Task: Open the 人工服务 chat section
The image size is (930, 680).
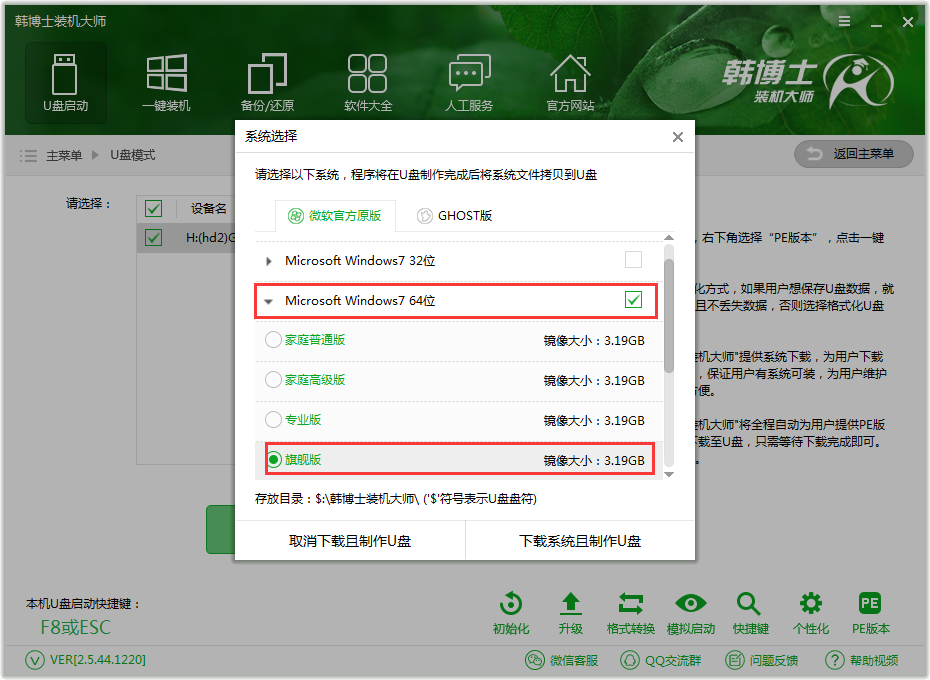Action: [469, 82]
